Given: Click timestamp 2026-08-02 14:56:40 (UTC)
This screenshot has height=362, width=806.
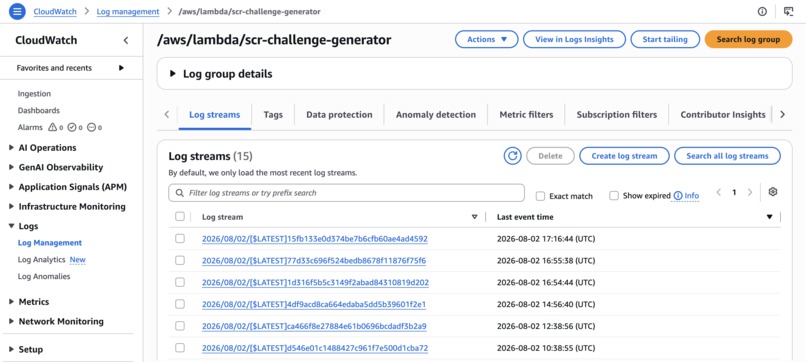Looking at the screenshot, I should (x=546, y=304).
